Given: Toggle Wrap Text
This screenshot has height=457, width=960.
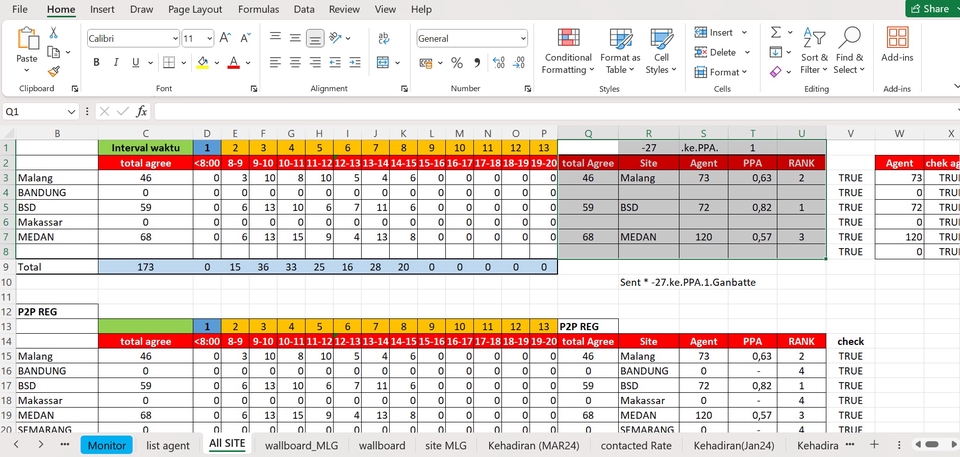Looking at the screenshot, I should tap(384, 38).
